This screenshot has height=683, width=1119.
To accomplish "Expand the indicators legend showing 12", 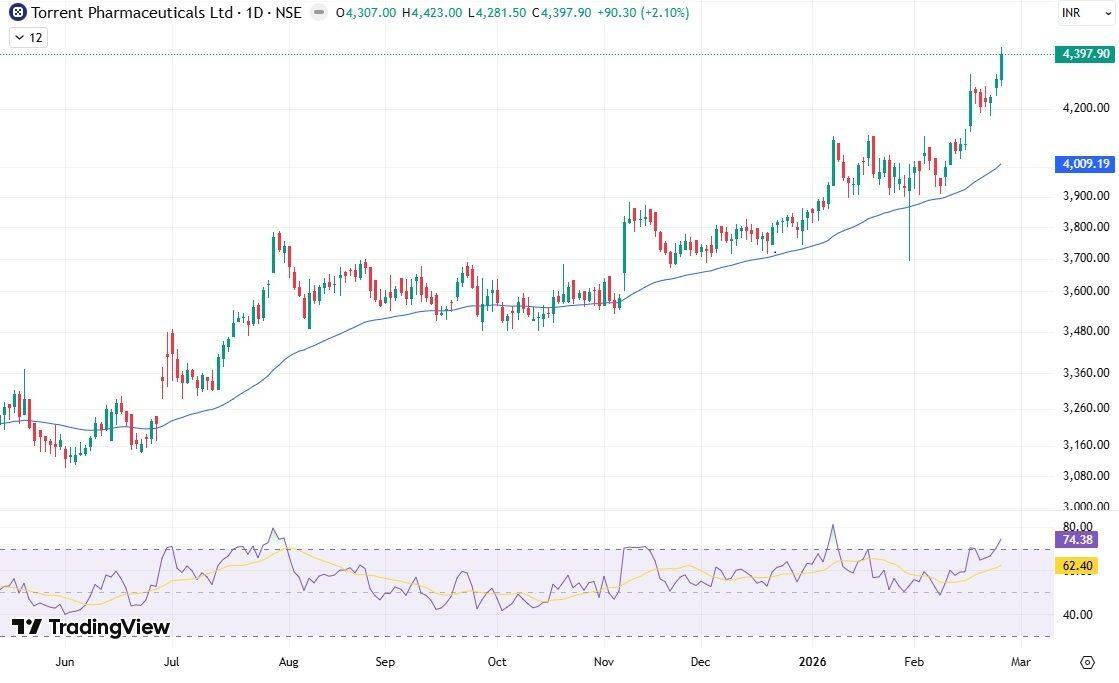I will tap(29, 38).
